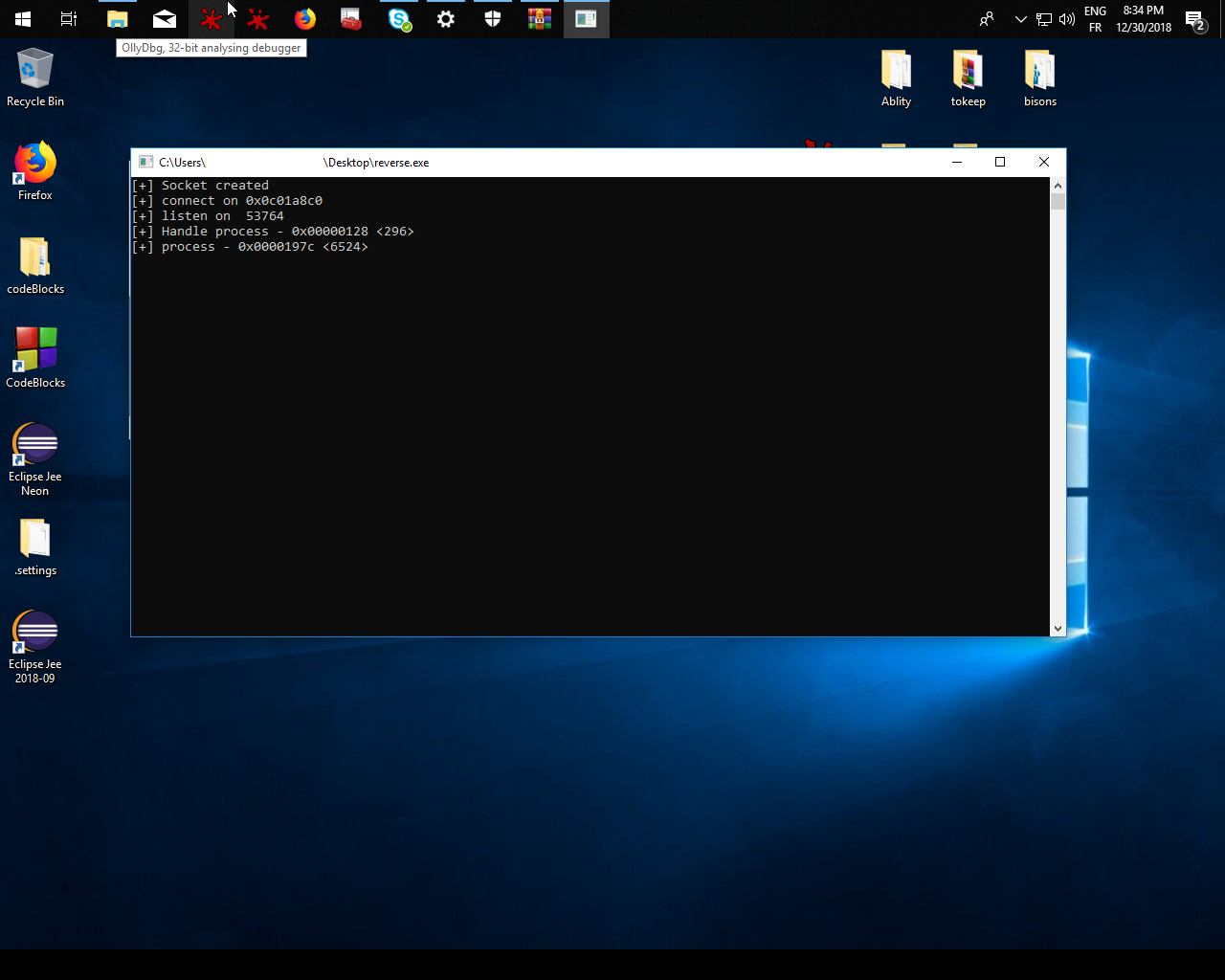Open the reverse.exe console system menu icon

(145, 162)
